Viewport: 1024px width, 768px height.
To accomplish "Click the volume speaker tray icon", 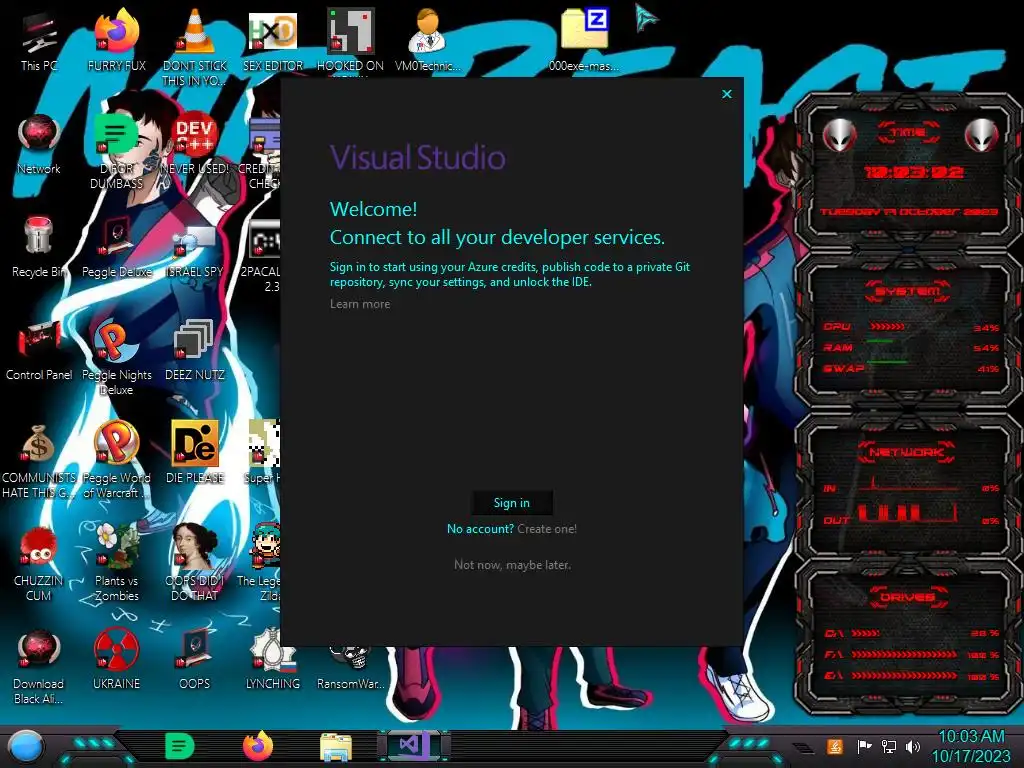I will 913,746.
